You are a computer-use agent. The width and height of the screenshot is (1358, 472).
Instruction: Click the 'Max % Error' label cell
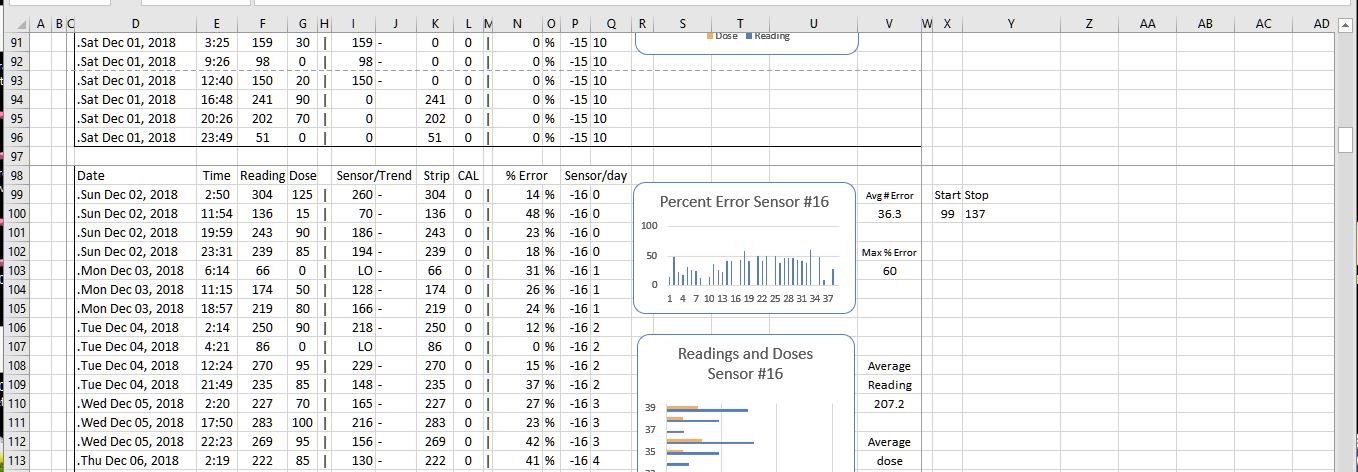tap(889, 252)
